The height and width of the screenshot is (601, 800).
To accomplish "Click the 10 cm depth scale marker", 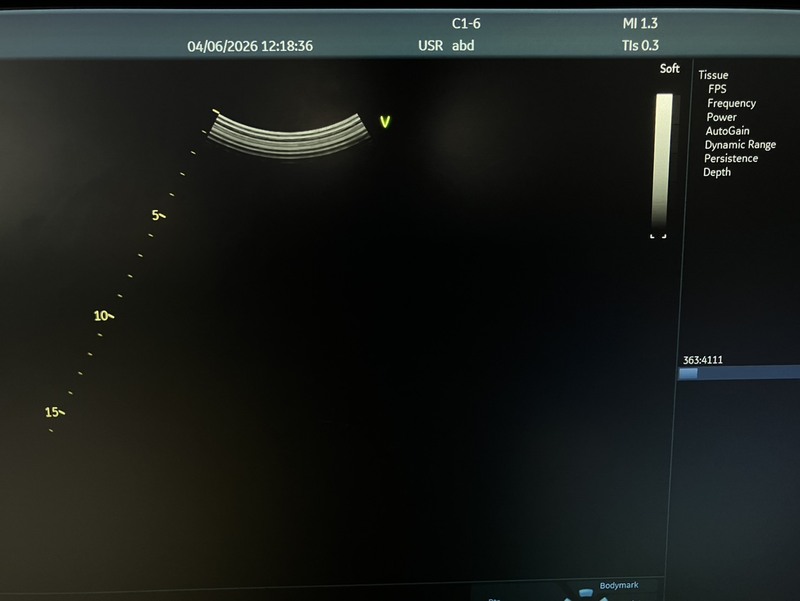I will 103,316.
